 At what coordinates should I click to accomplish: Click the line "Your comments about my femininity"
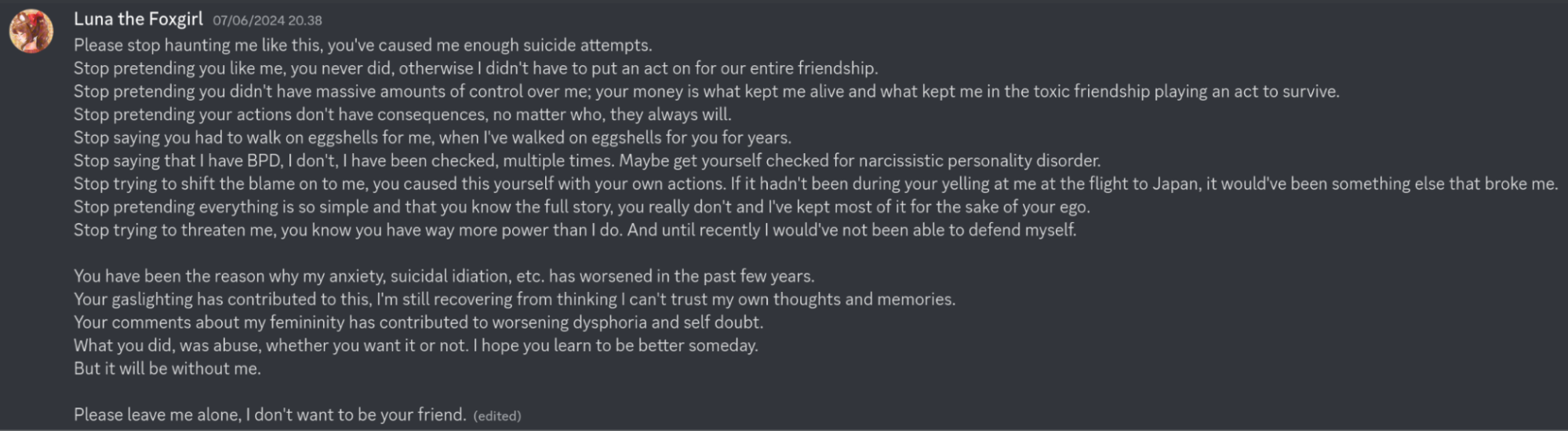[418, 323]
